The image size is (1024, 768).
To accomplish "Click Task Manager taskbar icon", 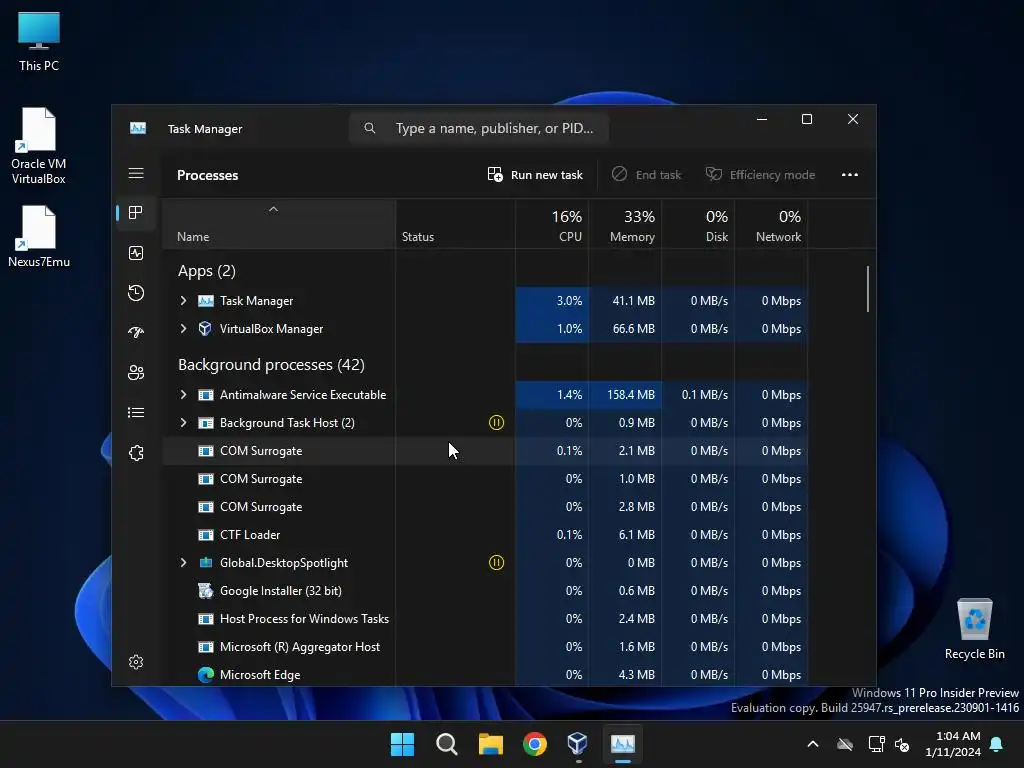I will 622,744.
